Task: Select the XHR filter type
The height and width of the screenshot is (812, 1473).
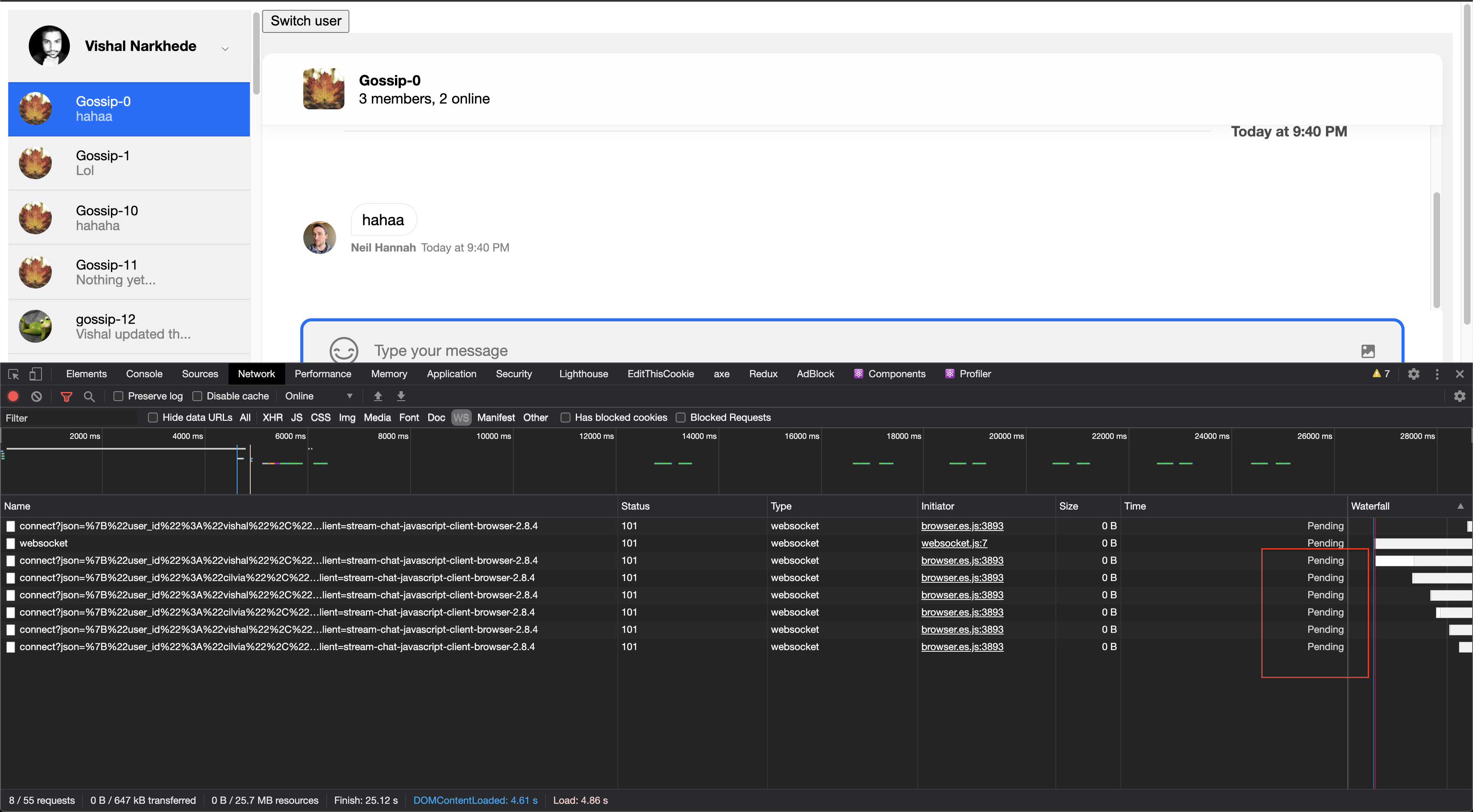Action: point(272,418)
